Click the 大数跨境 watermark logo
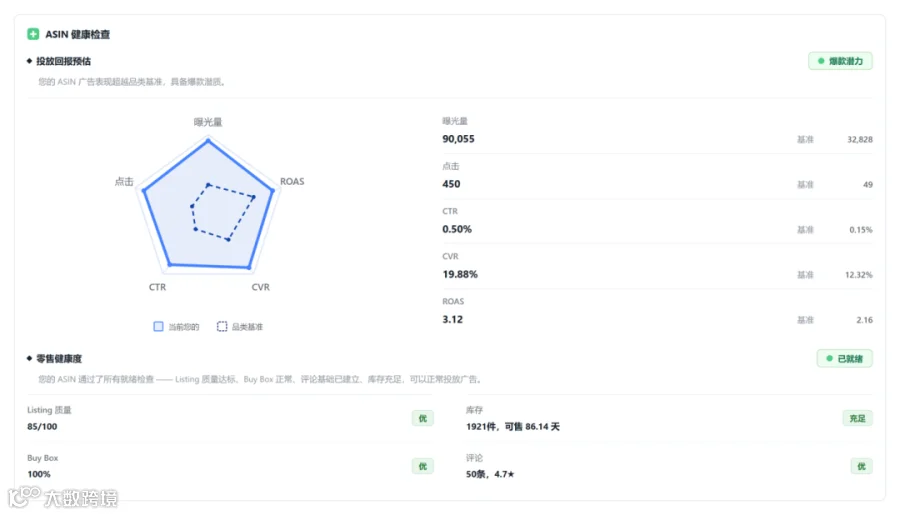Screen dimensions: 900x515 tap(63, 497)
